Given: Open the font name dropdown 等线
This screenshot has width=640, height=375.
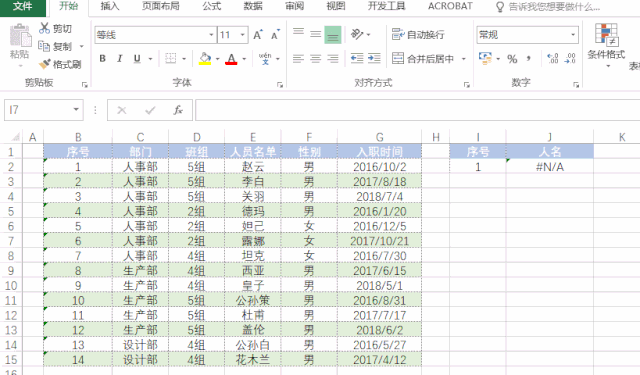Looking at the screenshot, I should [x=211, y=35].
